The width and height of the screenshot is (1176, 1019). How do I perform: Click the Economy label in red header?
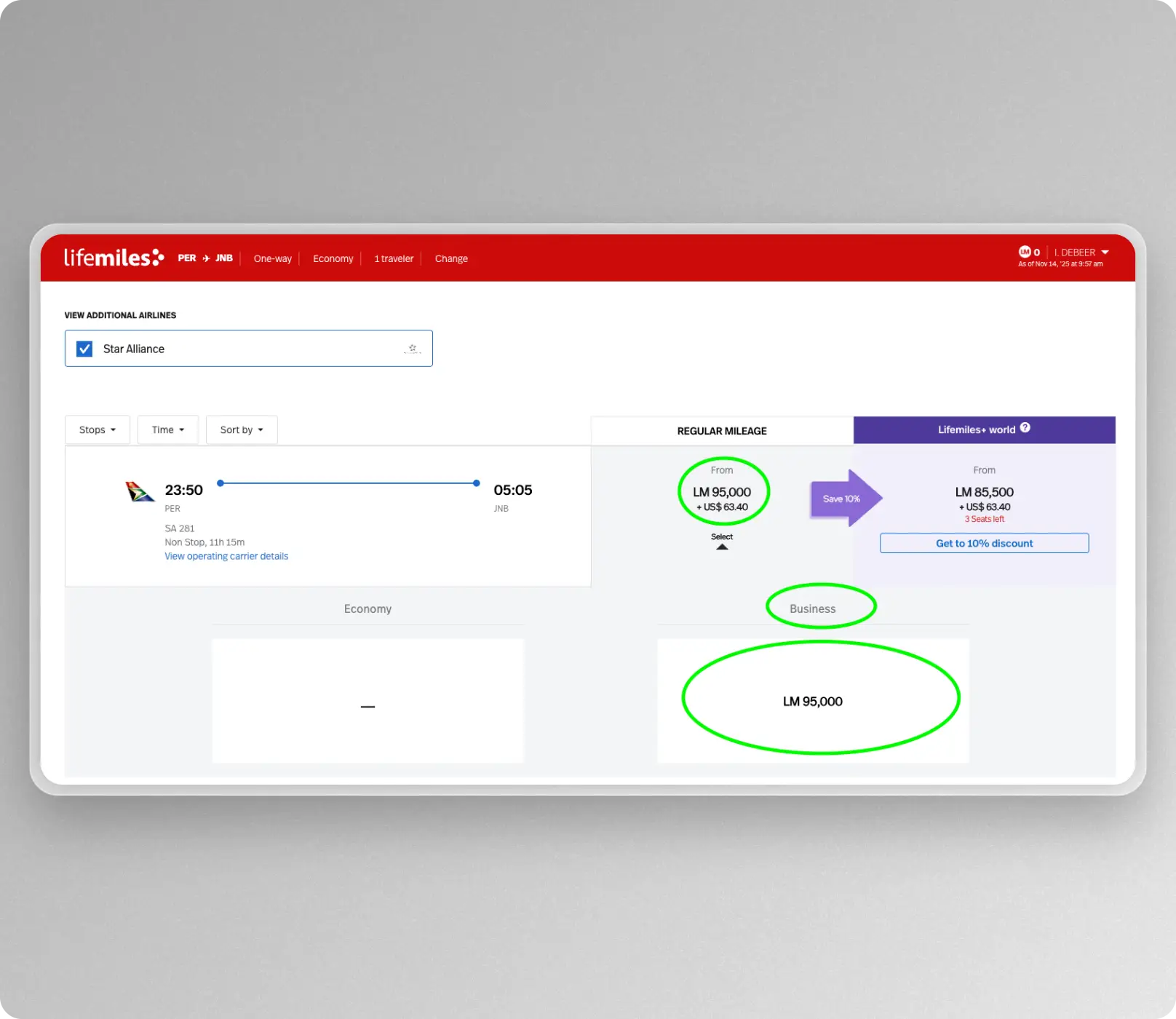pos(333,258)
